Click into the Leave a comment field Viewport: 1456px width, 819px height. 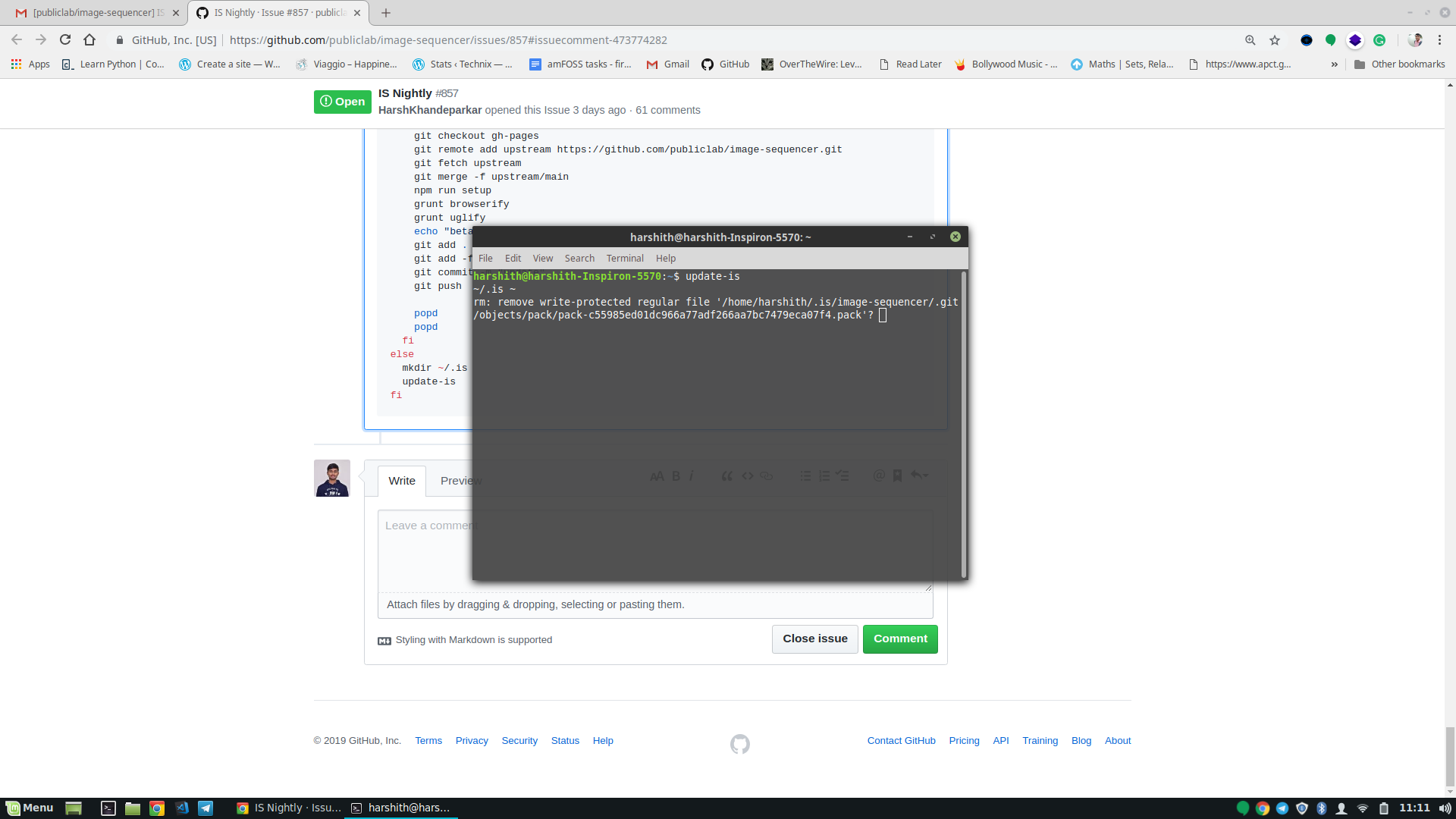[x=655, y=551]
